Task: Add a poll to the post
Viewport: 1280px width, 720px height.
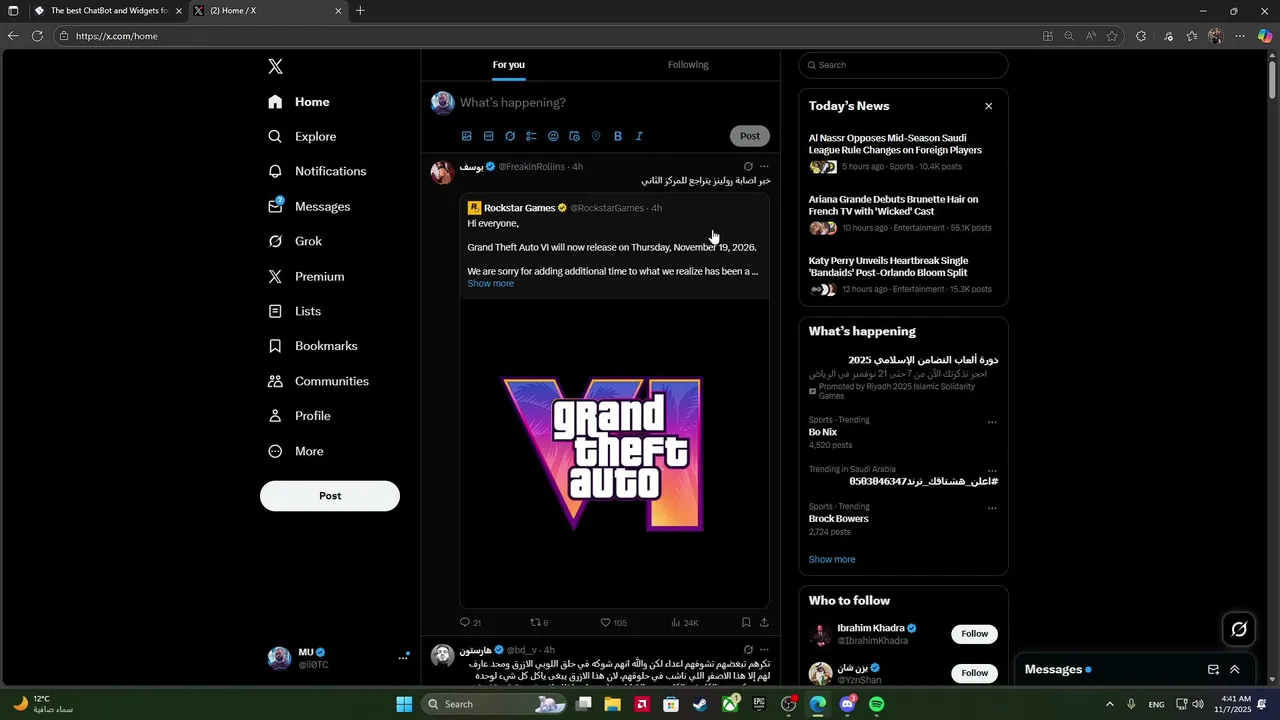Action: (x=531, y=136)
